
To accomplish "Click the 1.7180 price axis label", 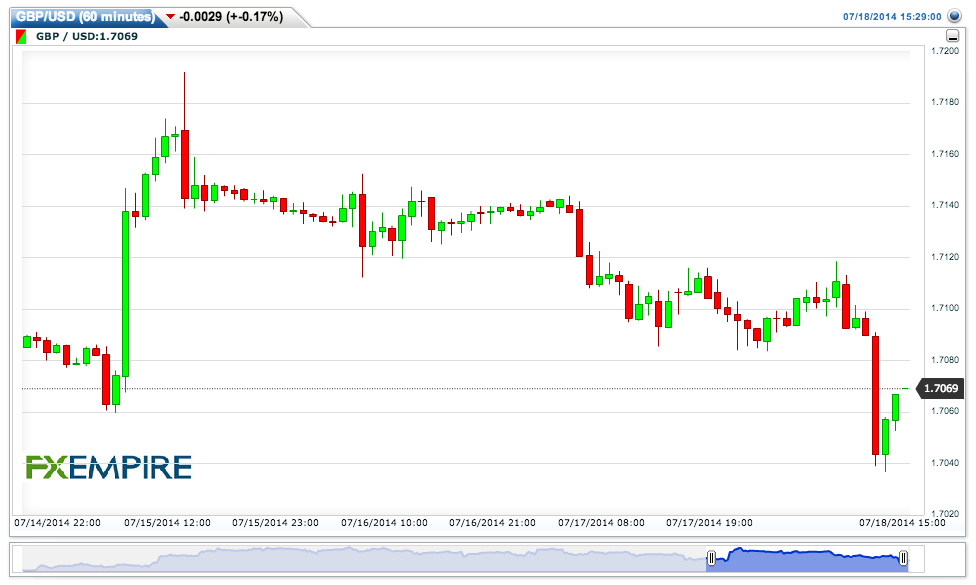I will [x=944, y=102].
